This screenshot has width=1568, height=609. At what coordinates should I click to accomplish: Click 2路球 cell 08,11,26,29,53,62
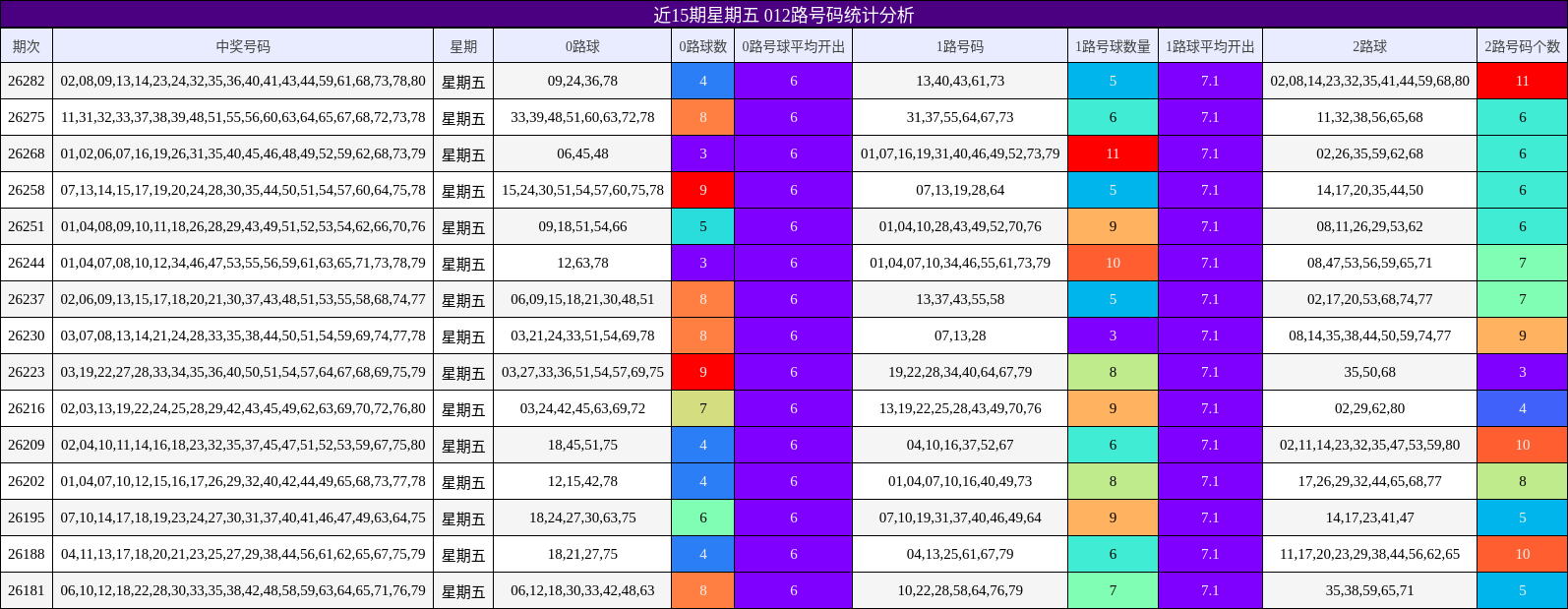[x=1369, y=226]
